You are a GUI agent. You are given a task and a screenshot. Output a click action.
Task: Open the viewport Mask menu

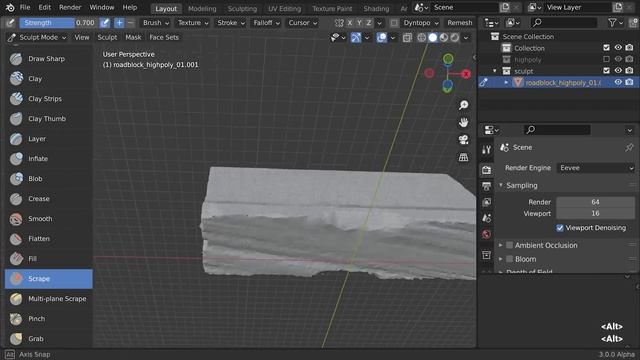pyautogui.click(x=133, y=38)
